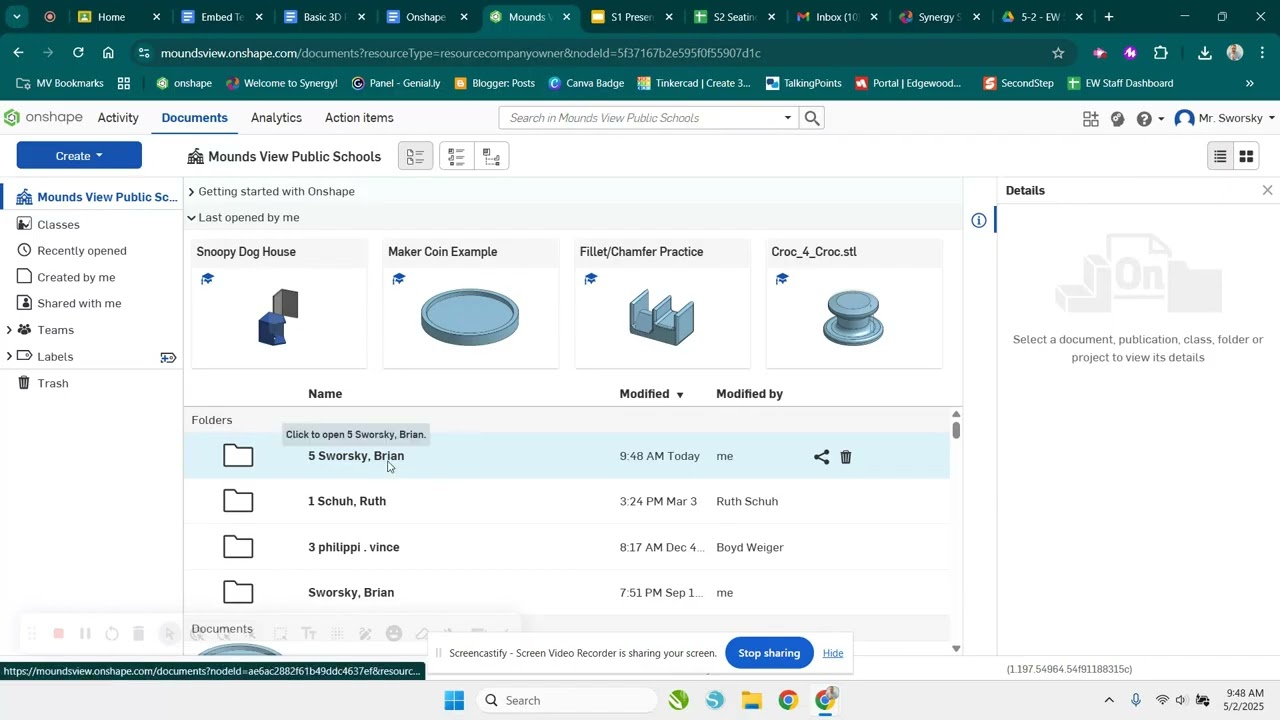Sort by the Name column header

pyautogui.click(x=325, y=394)
